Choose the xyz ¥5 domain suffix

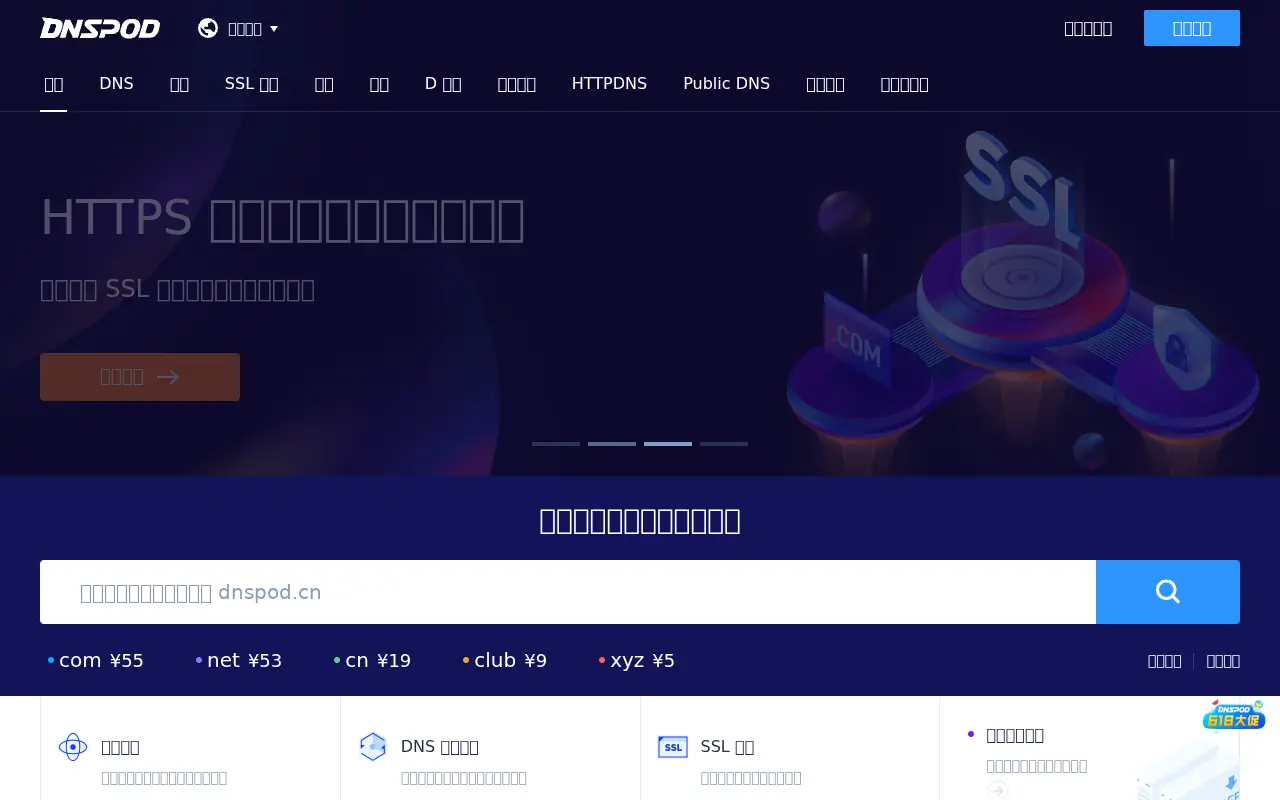[x=637, y=661]
